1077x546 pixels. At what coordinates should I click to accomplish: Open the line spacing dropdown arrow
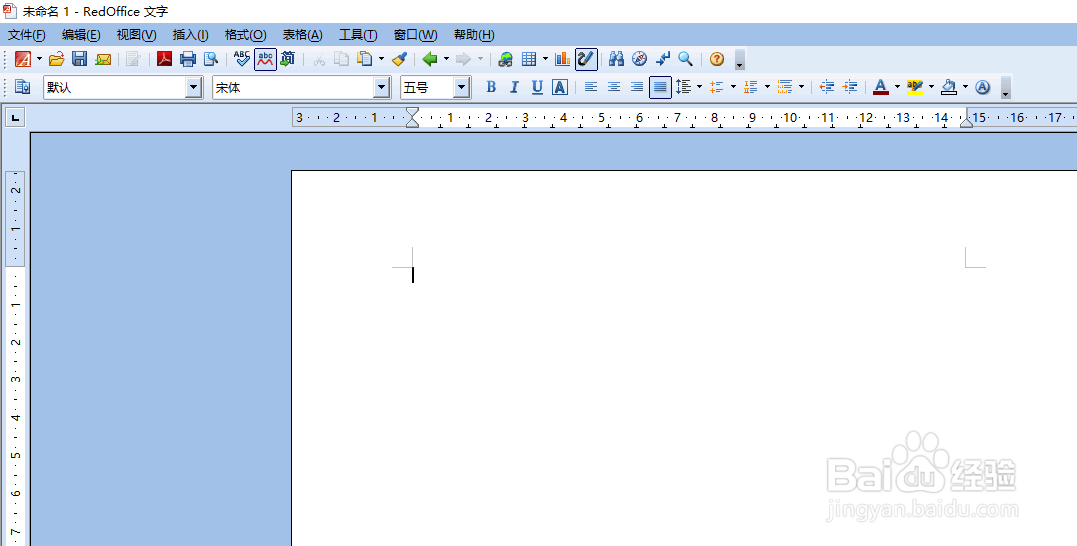699,87
